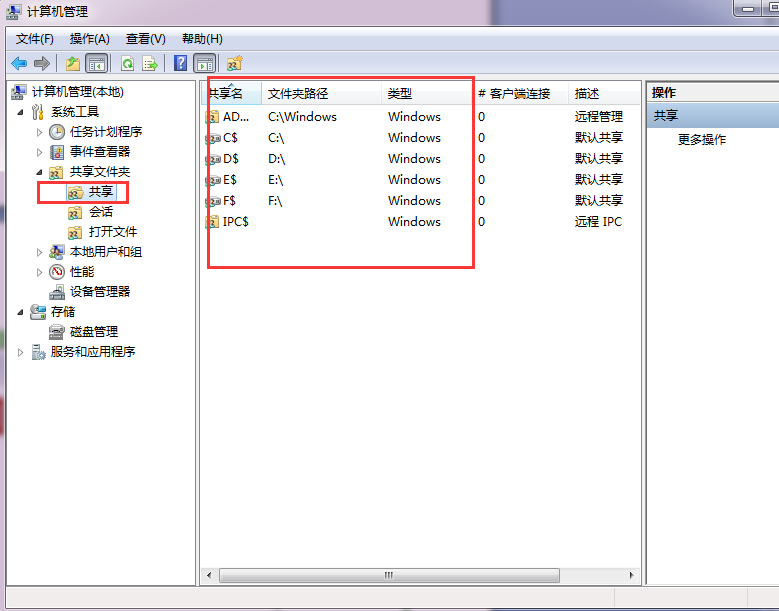Click 更多操作 in the actions pane
The width and height of the screenshot is (779, 611).
(701, 140)
